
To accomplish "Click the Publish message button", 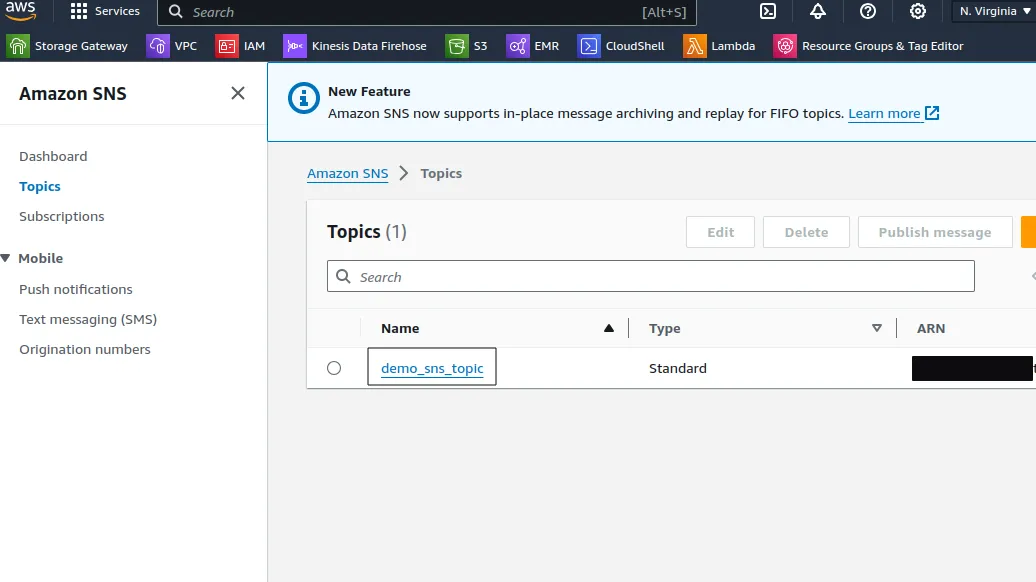I will click(934, 231).
